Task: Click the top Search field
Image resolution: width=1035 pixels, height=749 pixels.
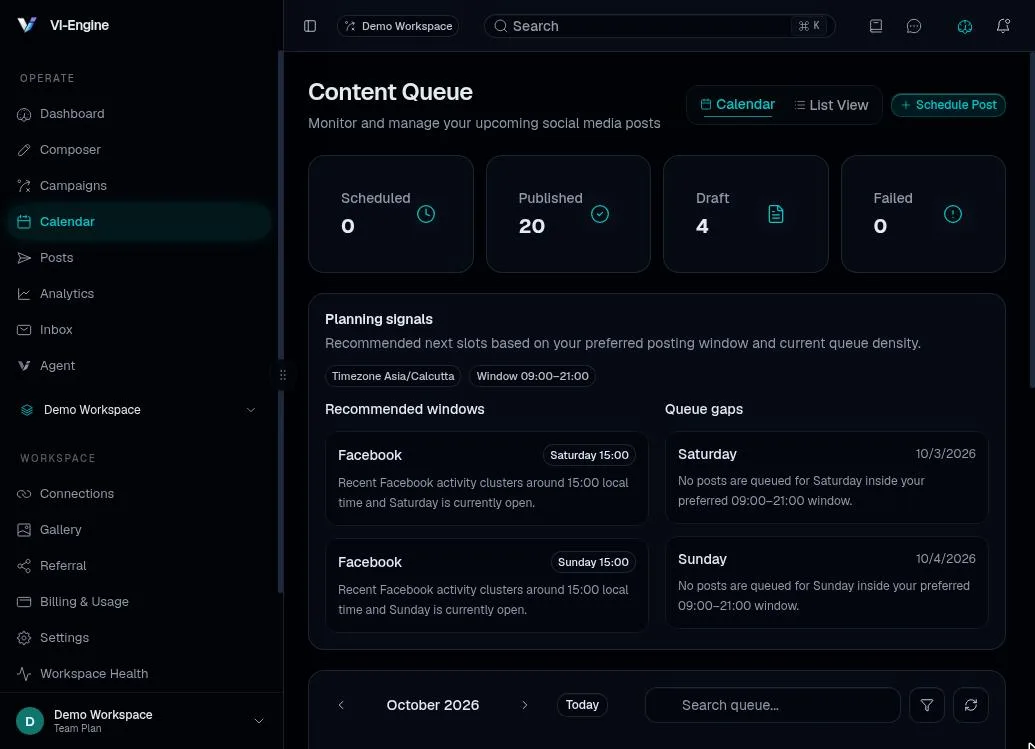Action: (x=659, y=26)
